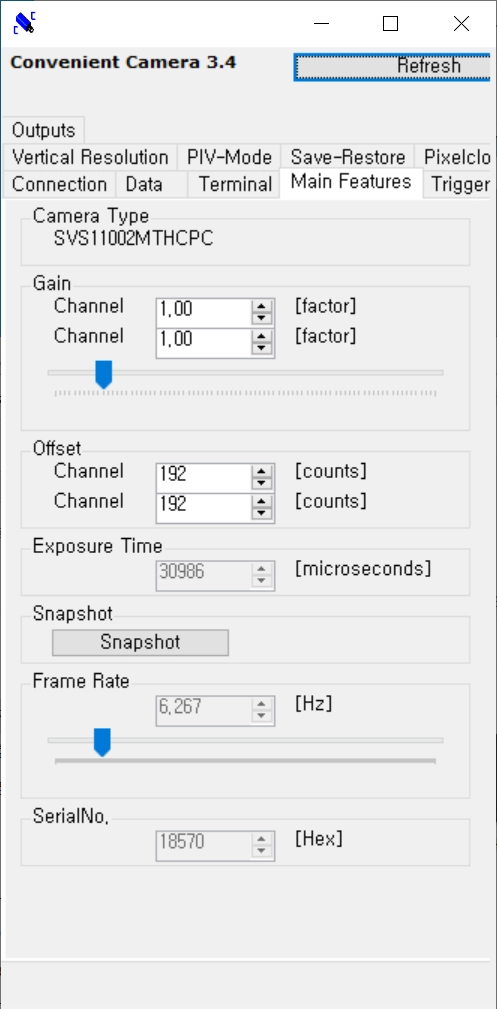Open the Save-Restore tab
Viewport: 497px width, 1009px height.
[348, 157]
